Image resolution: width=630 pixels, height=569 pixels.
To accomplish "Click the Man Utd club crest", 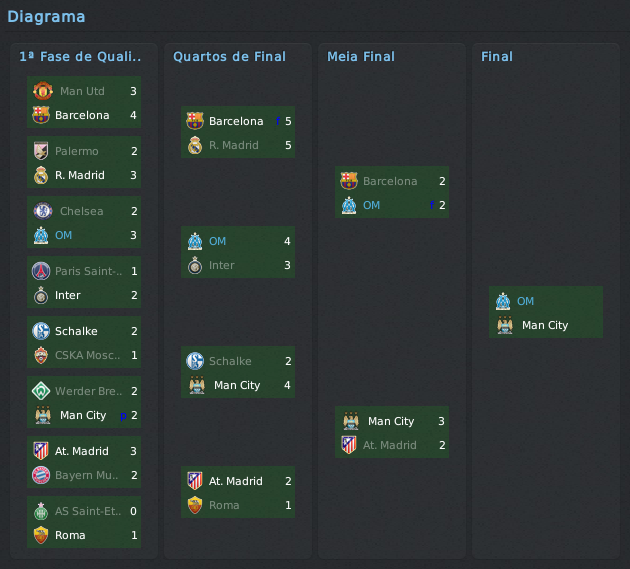I will pos(41,91).
